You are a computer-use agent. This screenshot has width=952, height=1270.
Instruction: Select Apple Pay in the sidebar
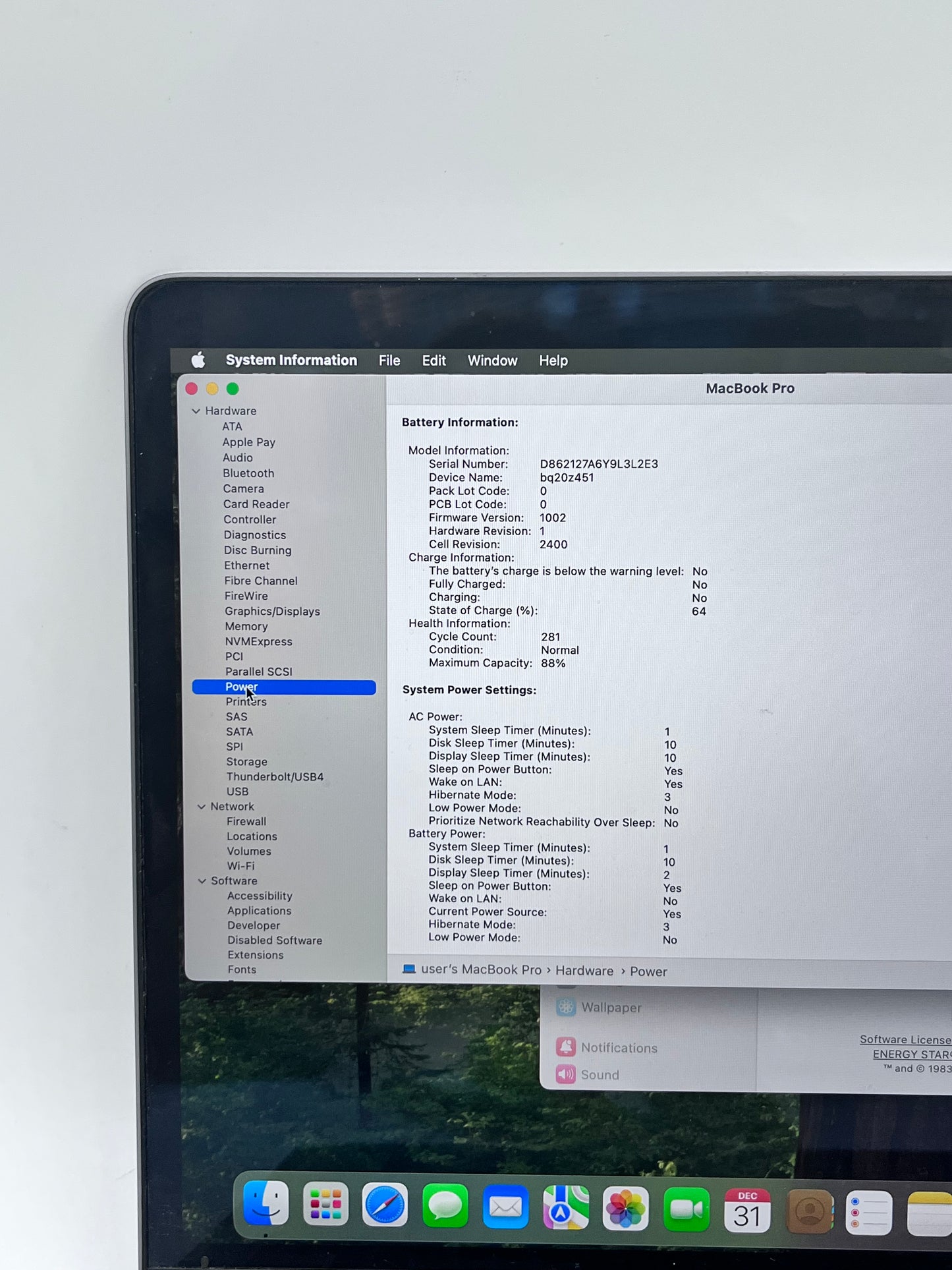(248, 442)
